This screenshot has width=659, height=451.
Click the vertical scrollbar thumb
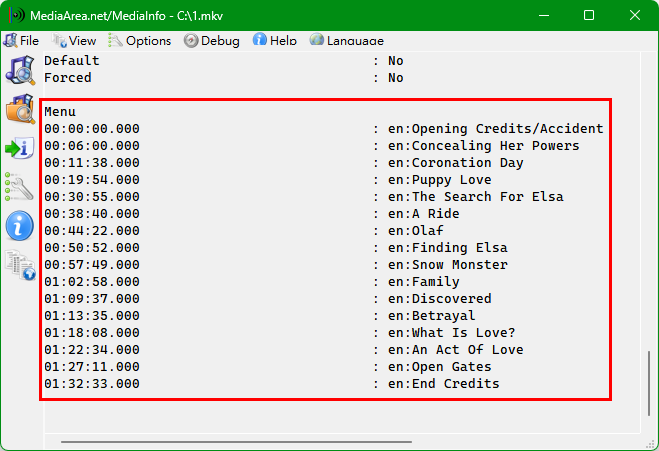click(x=649, y=383)
